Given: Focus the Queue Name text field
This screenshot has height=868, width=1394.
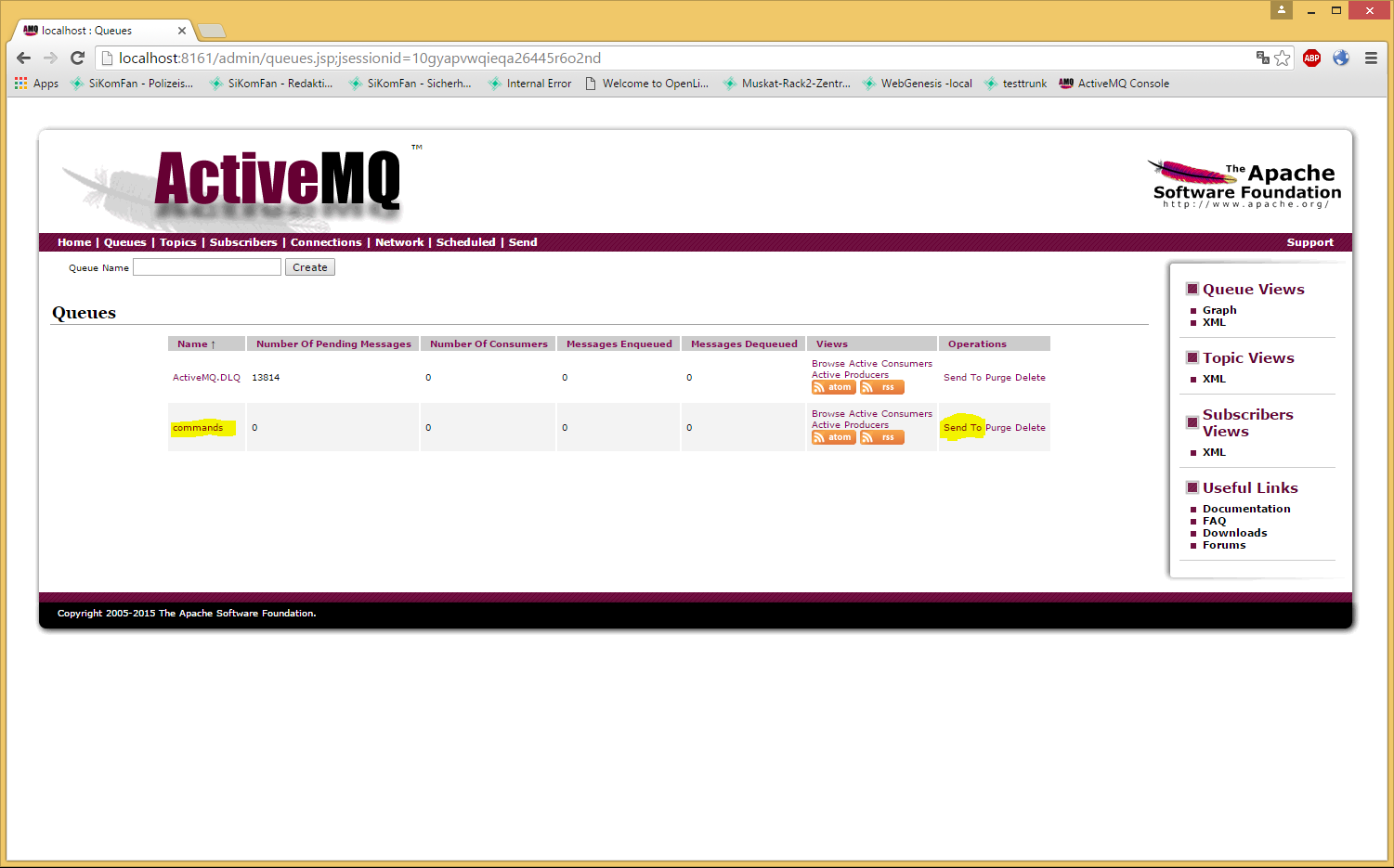Looking at the screenshot, I should pyautogui.click(x=206, y=267).
